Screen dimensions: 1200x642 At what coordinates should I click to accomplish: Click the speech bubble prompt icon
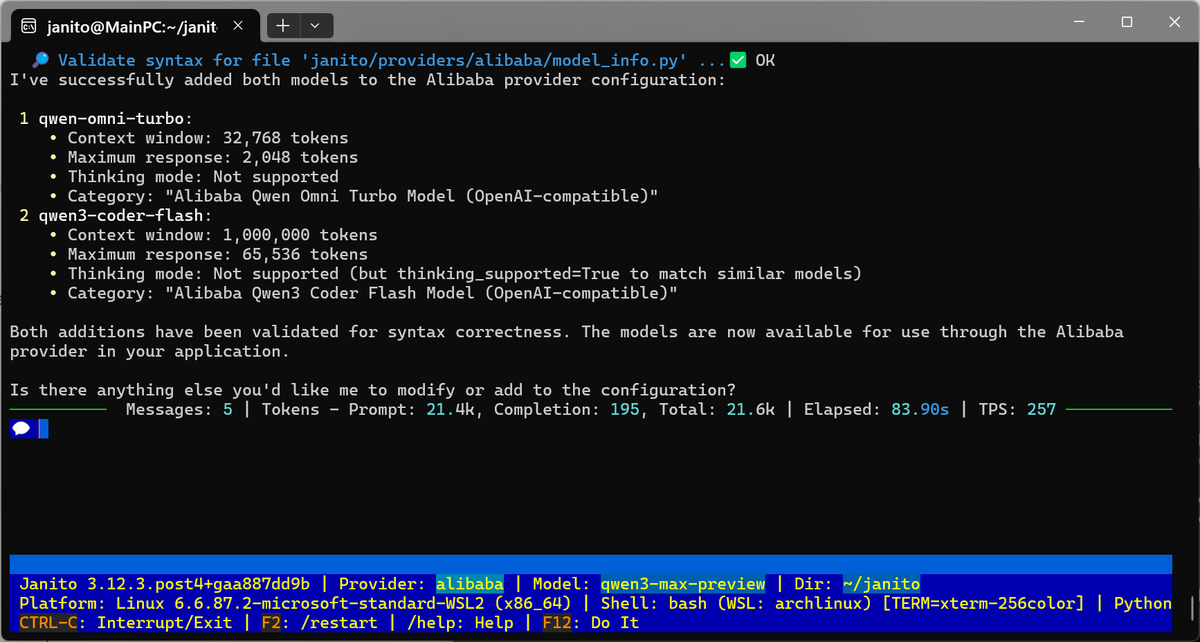tap(21, 429)
